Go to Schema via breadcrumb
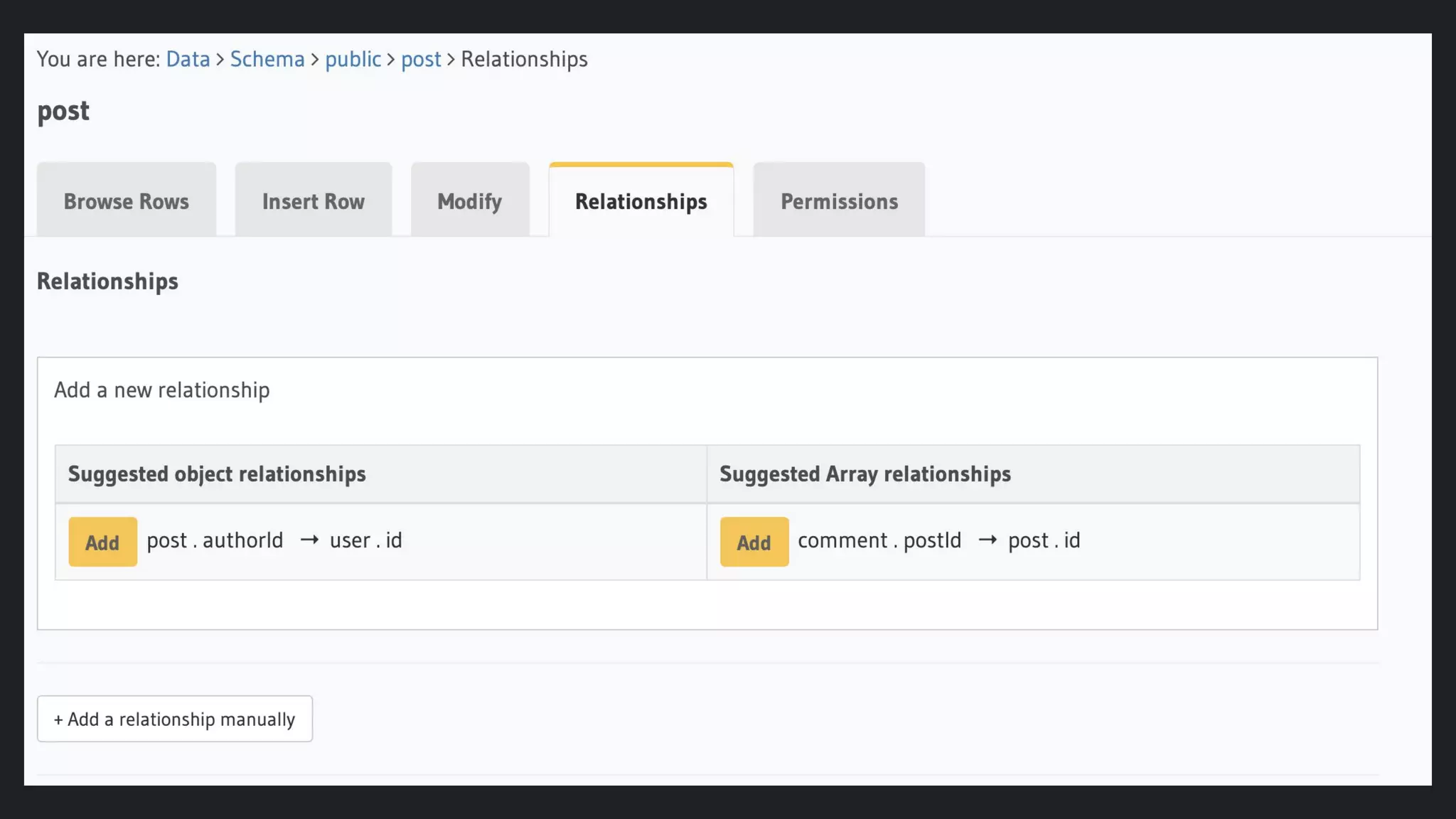1456x819 pixels. pyautogui.click(x=267, y=59)
